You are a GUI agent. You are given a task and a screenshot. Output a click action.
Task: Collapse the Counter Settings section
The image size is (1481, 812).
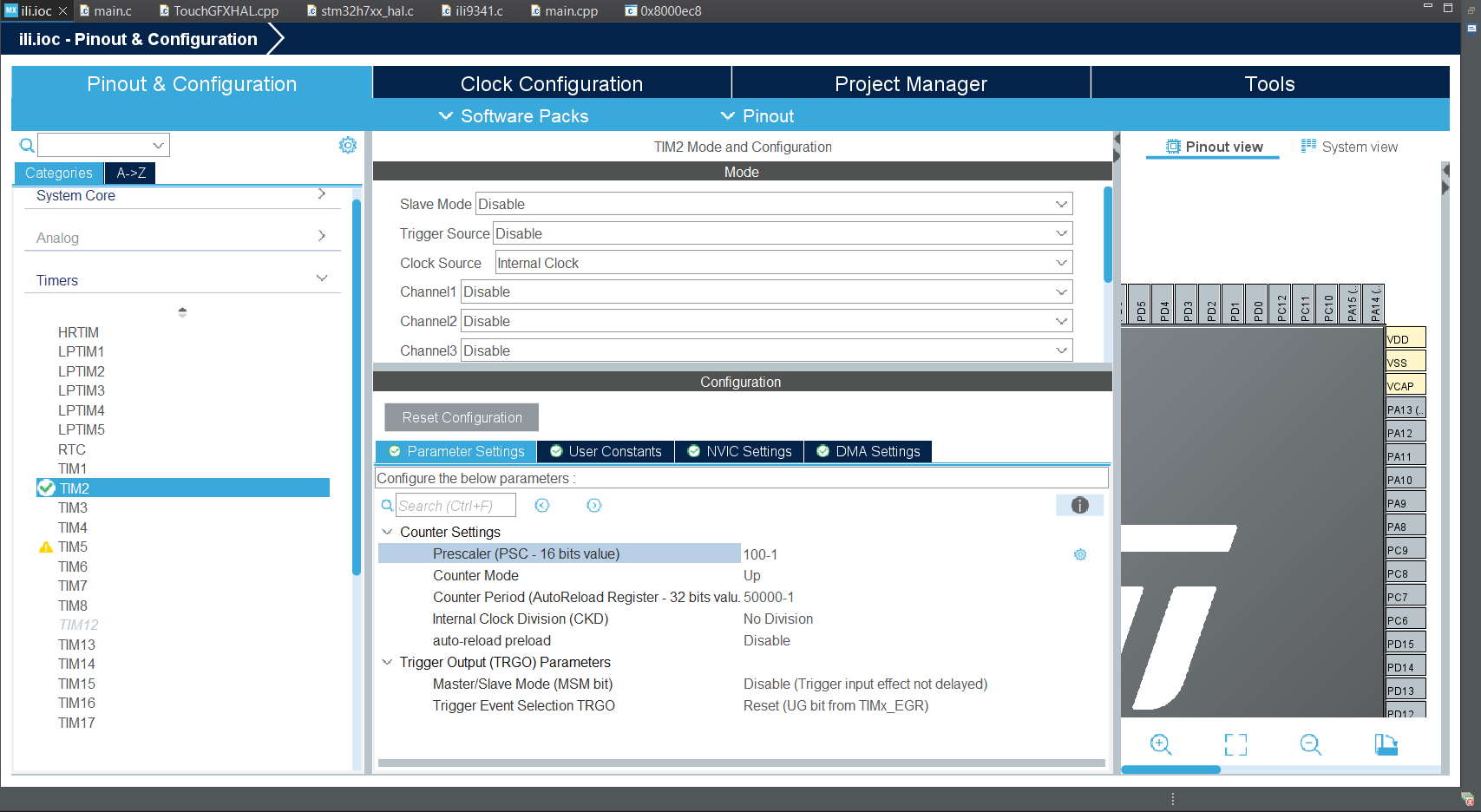pos(387,532)
